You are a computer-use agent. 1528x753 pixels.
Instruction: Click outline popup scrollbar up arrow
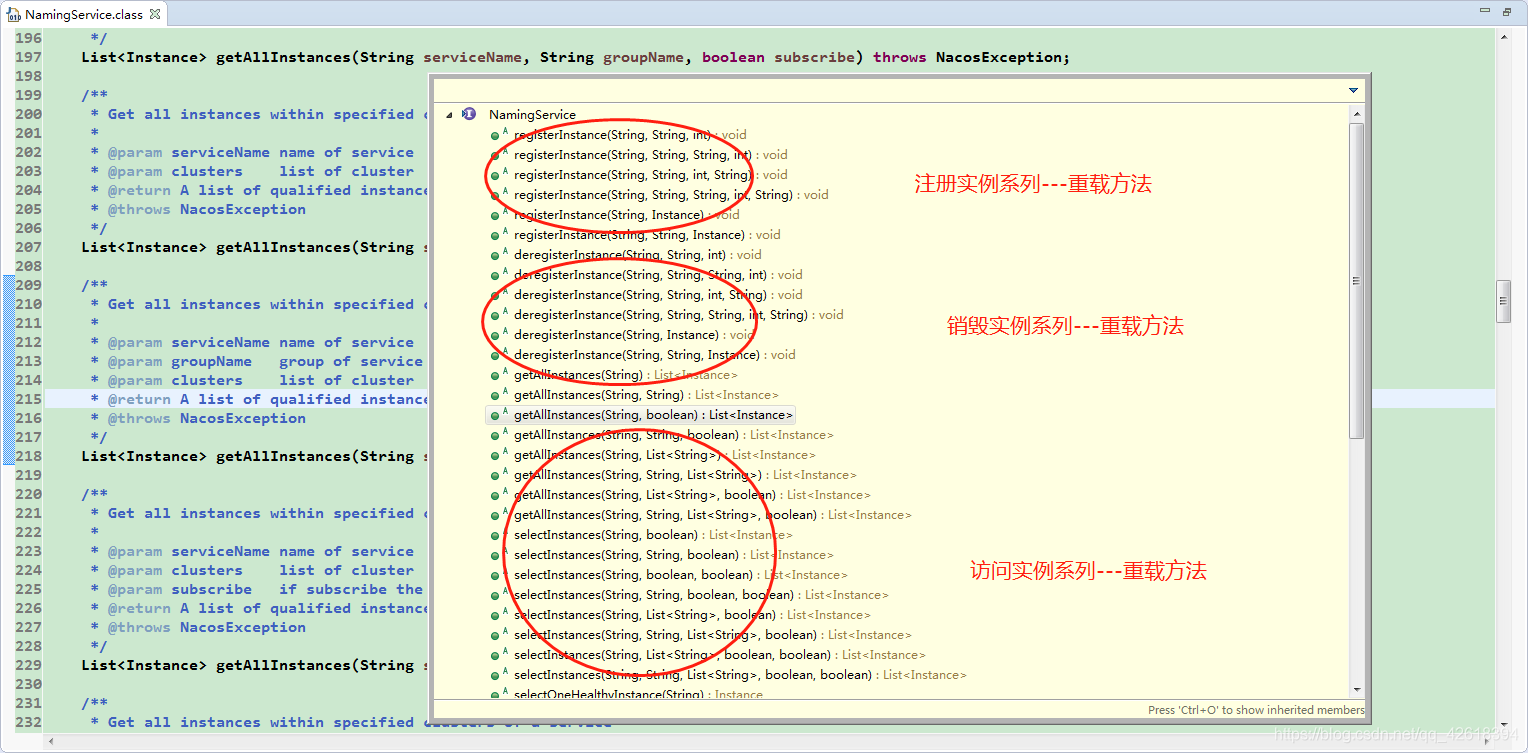point(1357,115)
